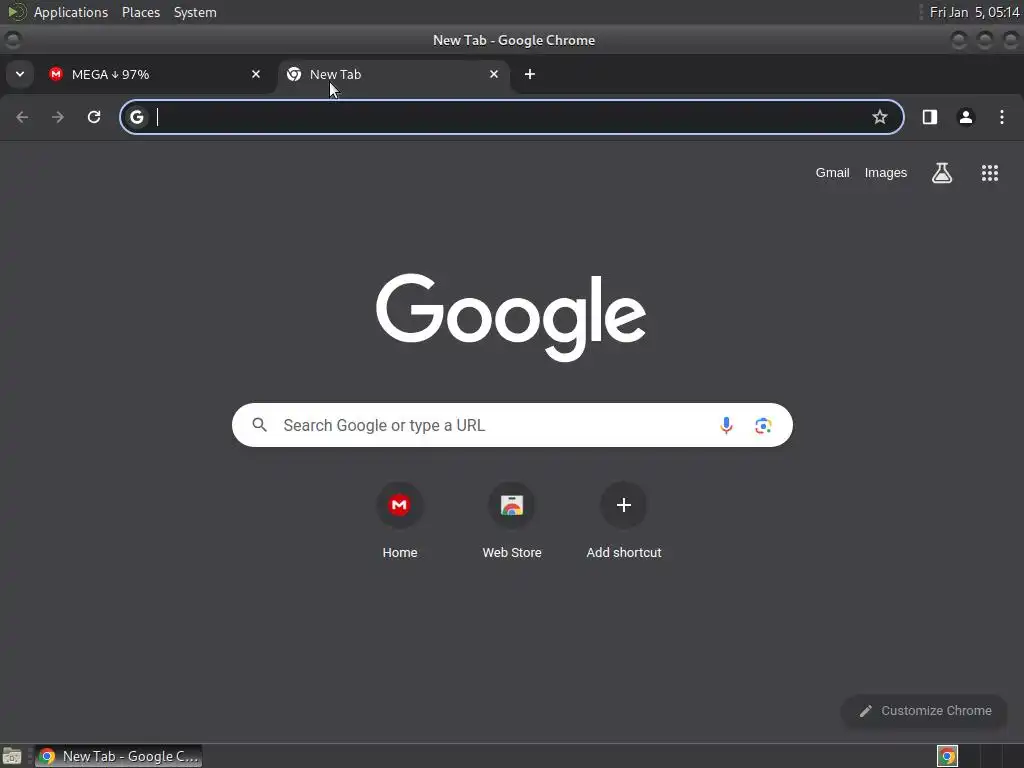Image resolution: width=1024 pixels, height=768 pixels.
Task: Open the Places menu
Action: 141,12
